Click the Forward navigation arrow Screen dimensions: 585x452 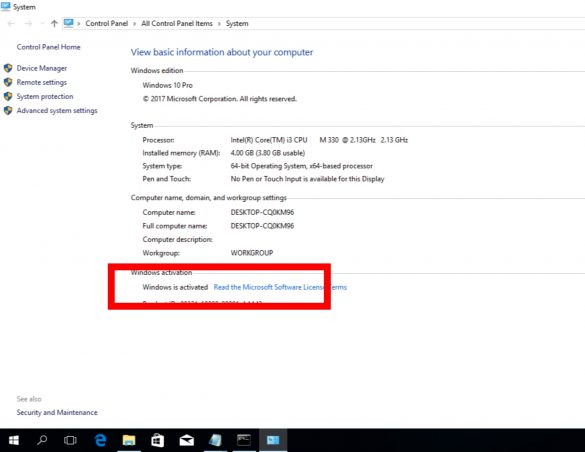(x=28, y=23)
